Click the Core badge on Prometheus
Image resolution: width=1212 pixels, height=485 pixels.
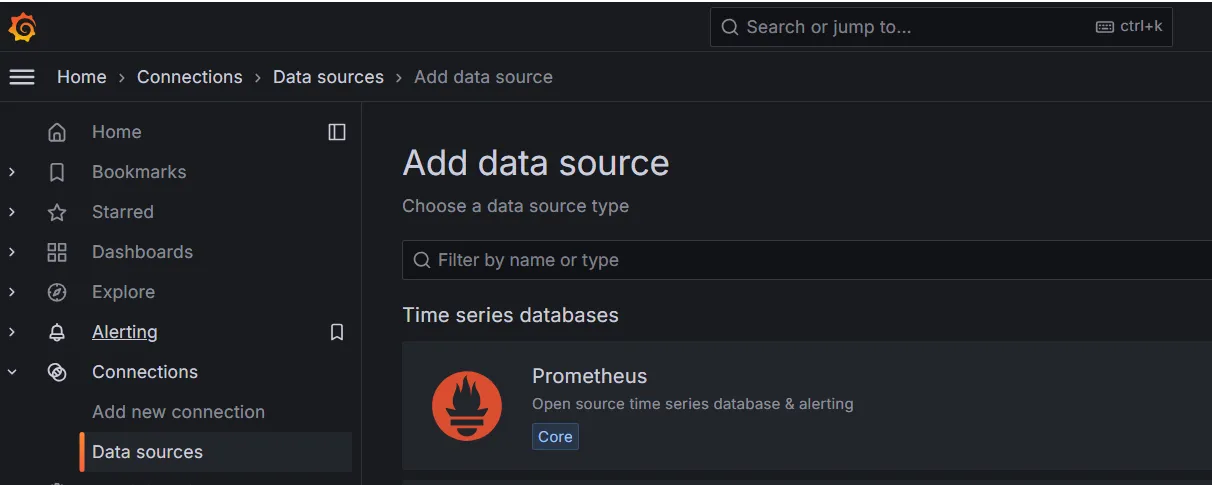[x=555, y=437]
